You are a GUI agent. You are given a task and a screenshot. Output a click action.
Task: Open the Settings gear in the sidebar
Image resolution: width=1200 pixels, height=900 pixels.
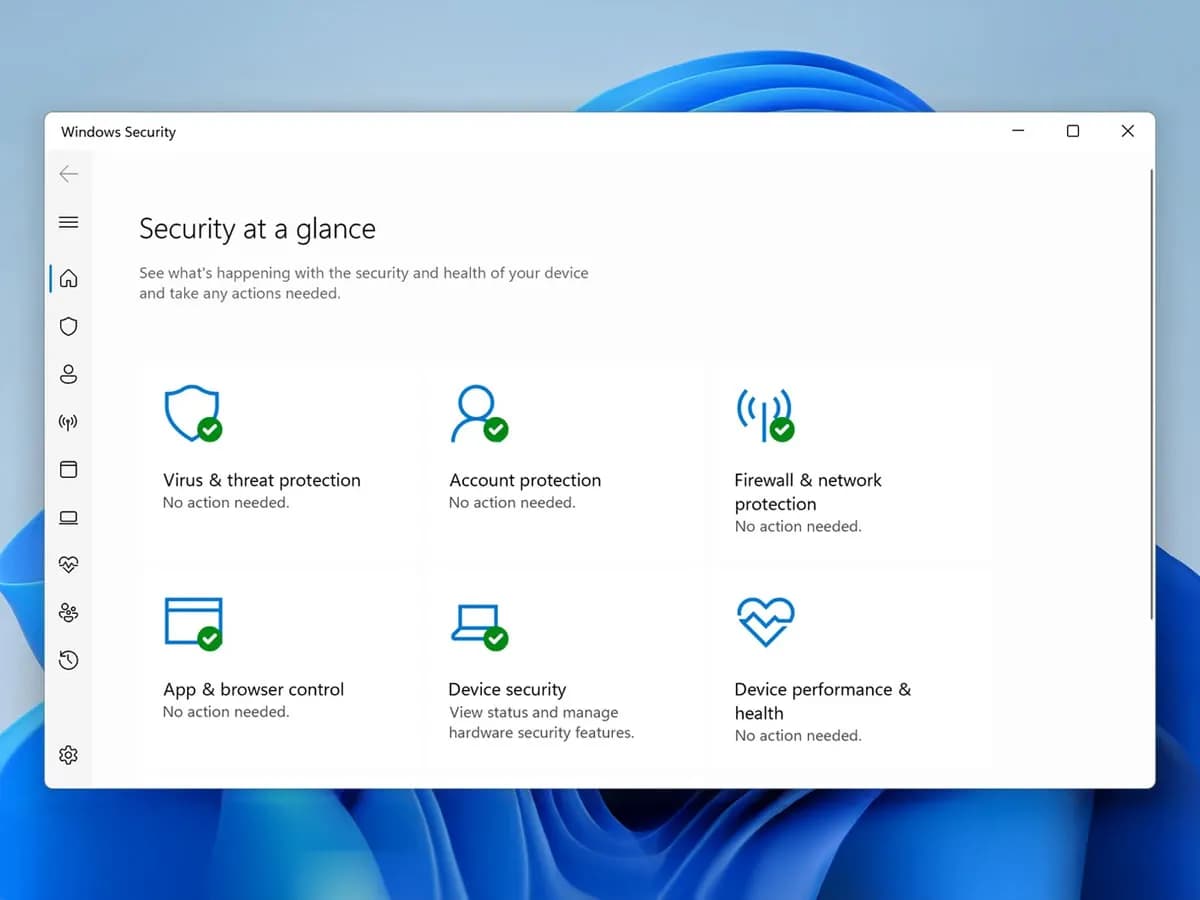[x=68, y=755]
